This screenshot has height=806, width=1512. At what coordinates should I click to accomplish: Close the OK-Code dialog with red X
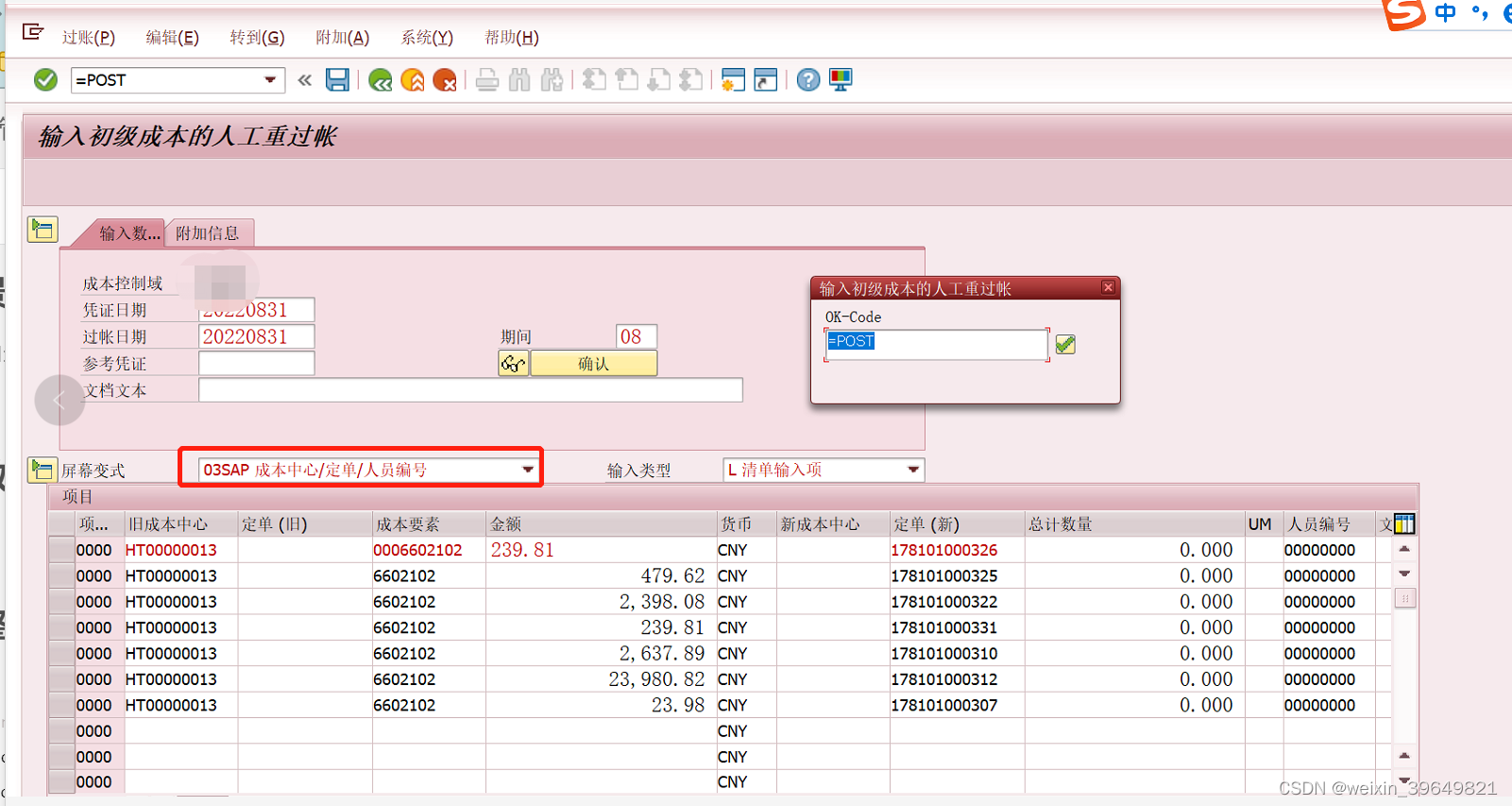click(x=1109, y=287)
